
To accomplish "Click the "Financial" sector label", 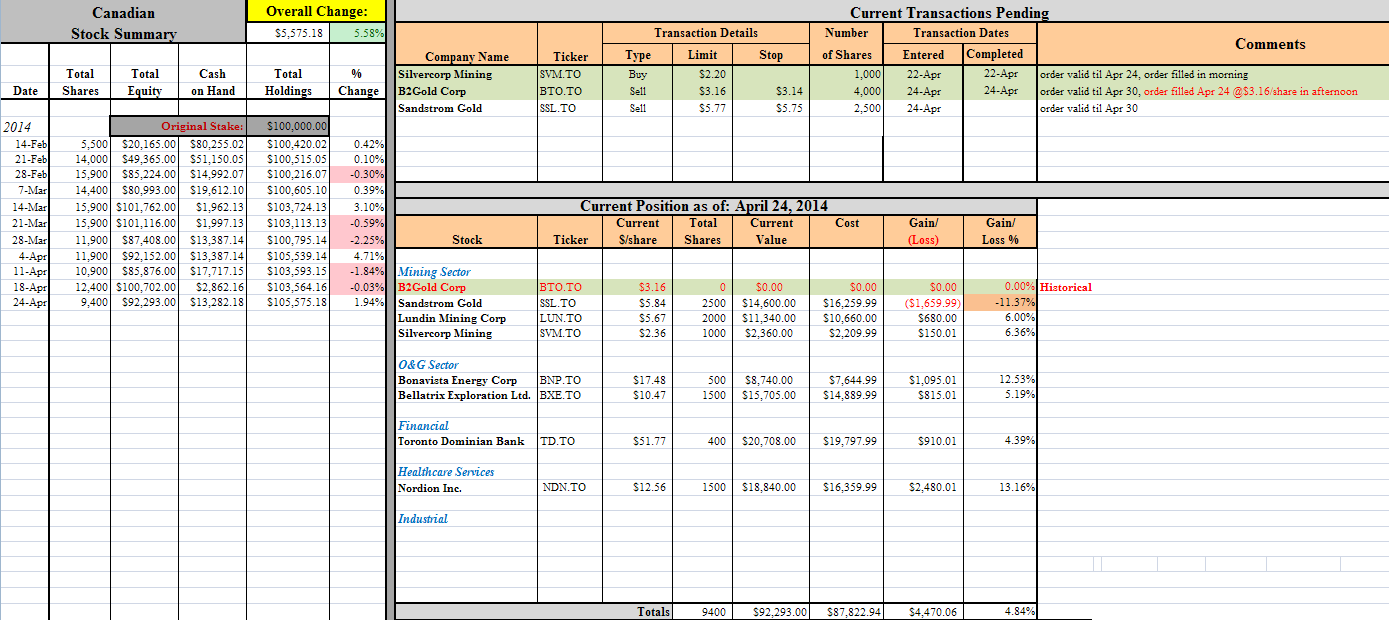I will [x=424, y=426].
